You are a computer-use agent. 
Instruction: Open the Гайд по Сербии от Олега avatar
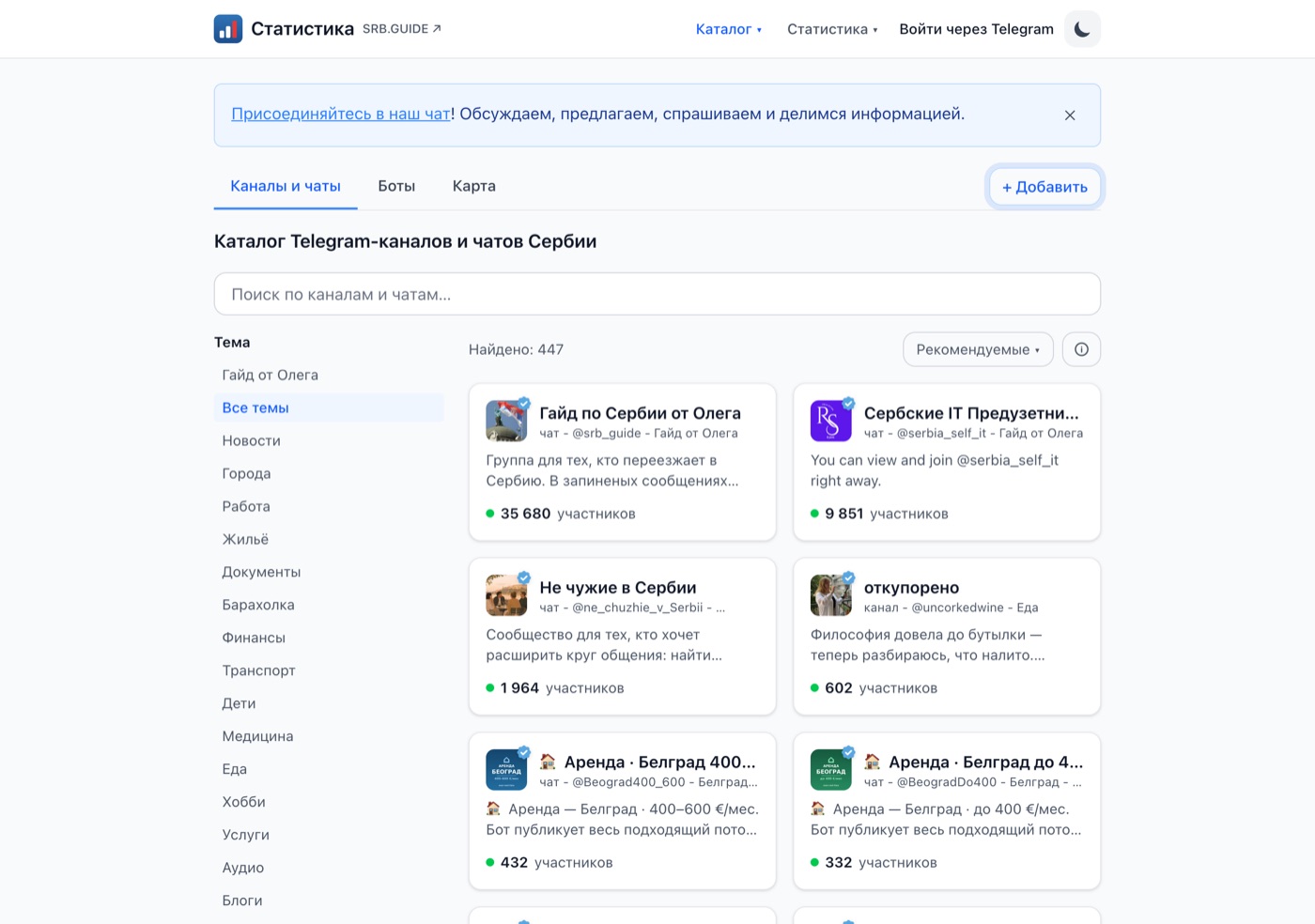506,421
